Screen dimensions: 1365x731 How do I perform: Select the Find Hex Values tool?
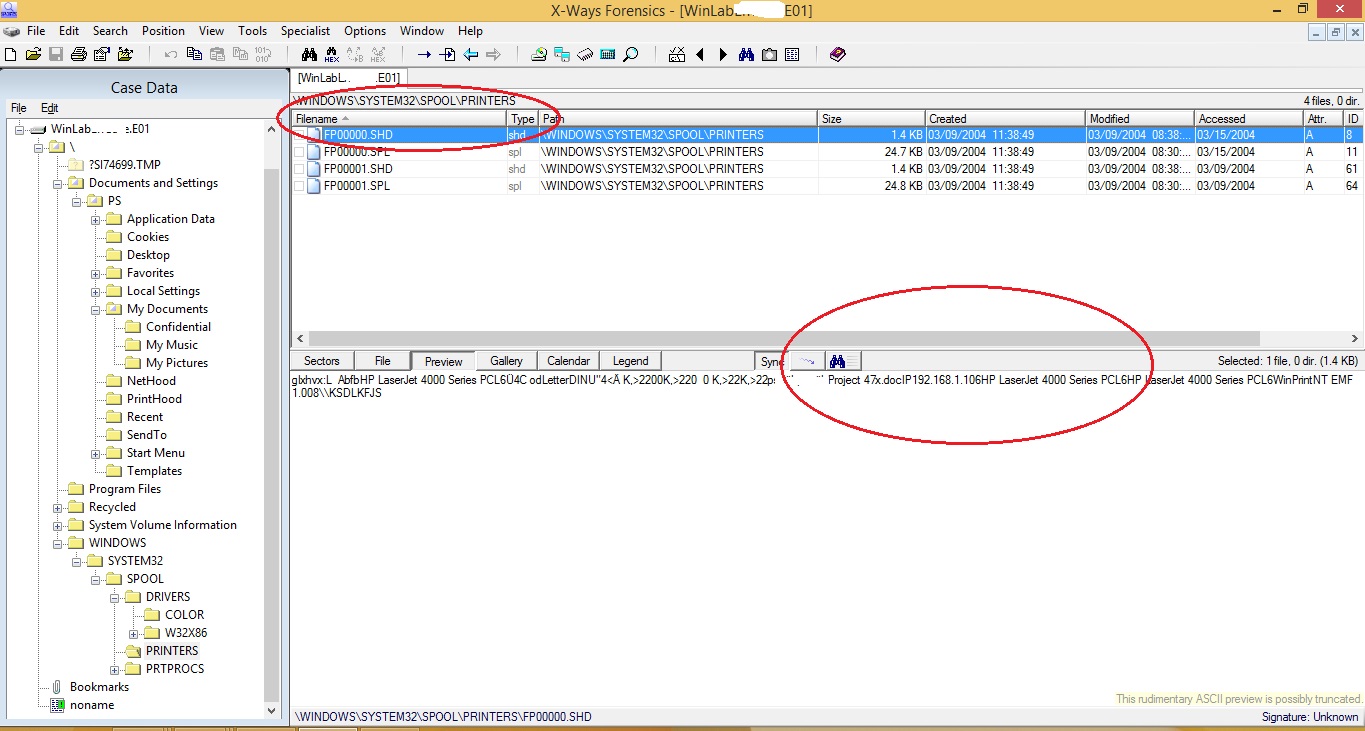click(x=331, y=54)
